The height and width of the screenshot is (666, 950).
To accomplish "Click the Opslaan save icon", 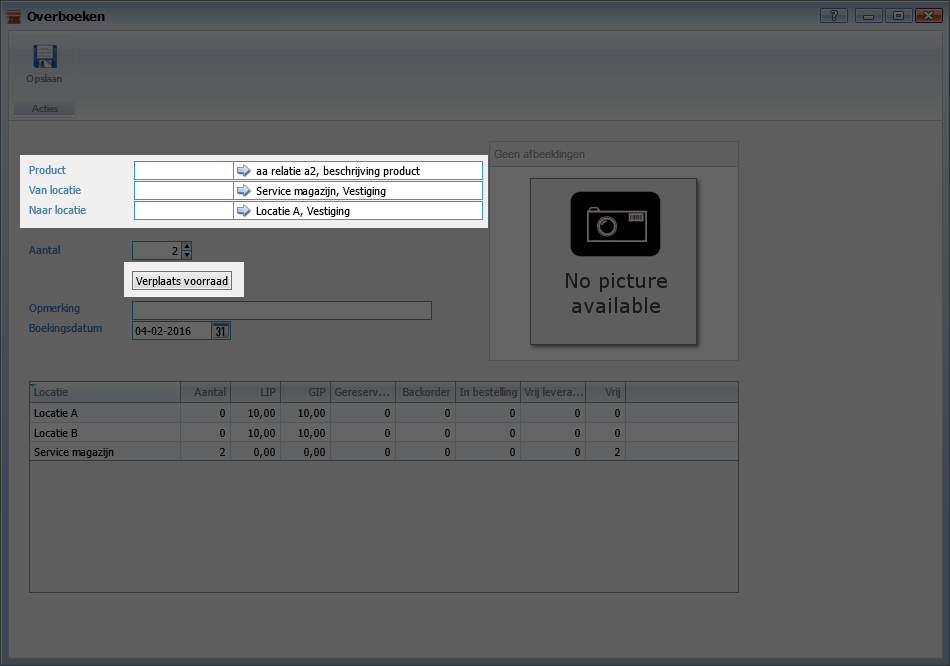I will [44, 57].
